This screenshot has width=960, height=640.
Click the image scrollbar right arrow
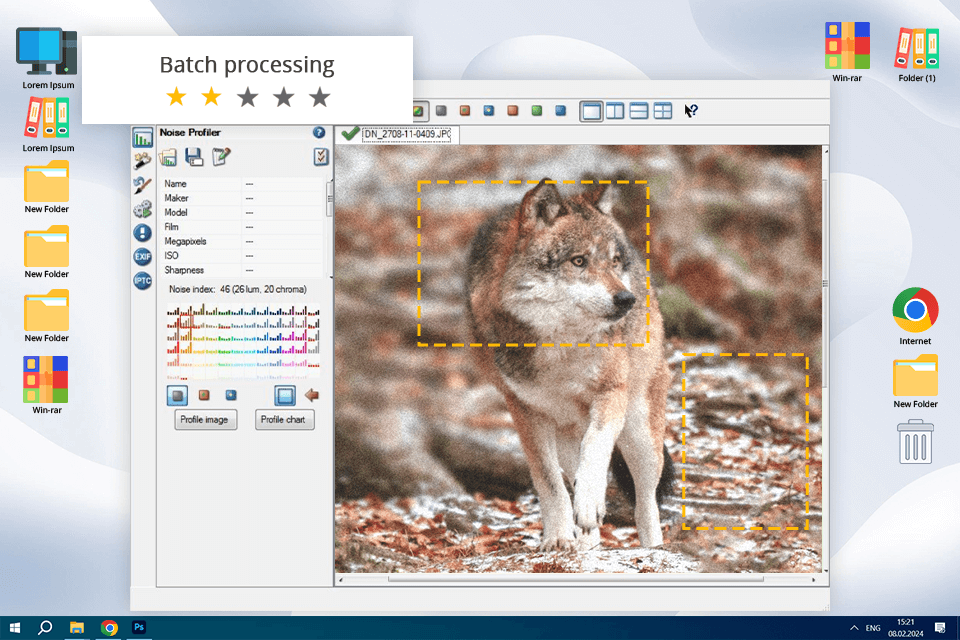tap(814, 579)
